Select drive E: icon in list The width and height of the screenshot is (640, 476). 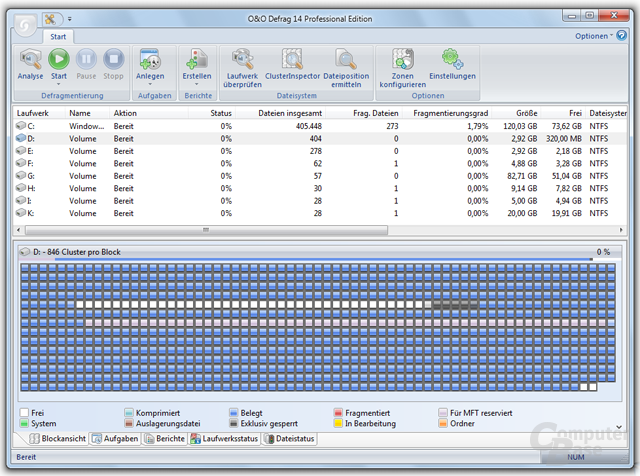(x=21, y=151)
